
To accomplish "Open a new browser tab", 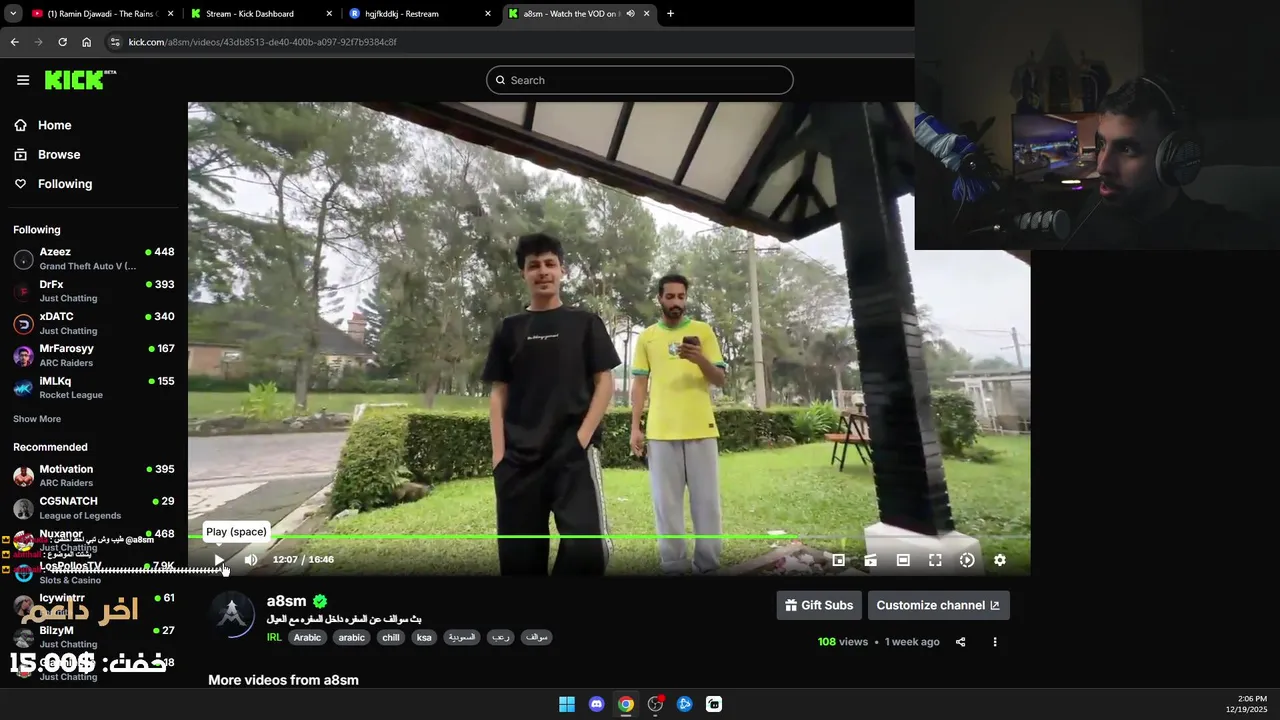I will [670, 14].
